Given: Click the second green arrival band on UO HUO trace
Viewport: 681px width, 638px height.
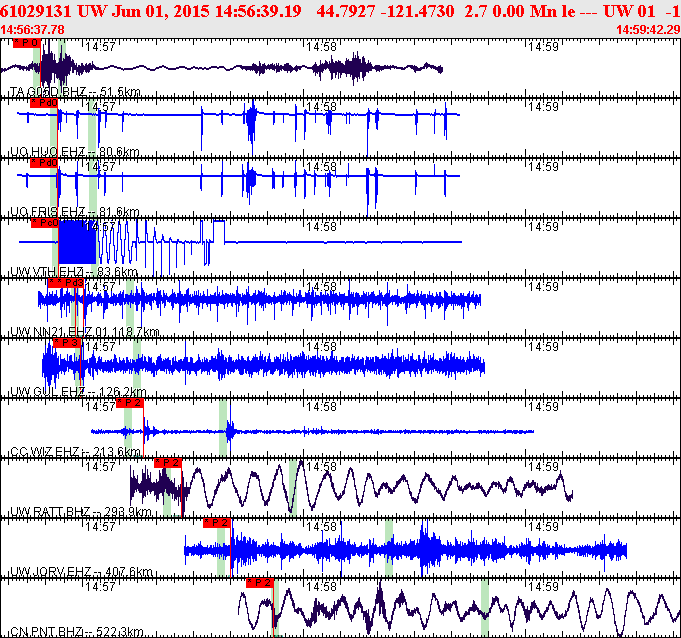Looking at the screenshot, I should [92, 128].
